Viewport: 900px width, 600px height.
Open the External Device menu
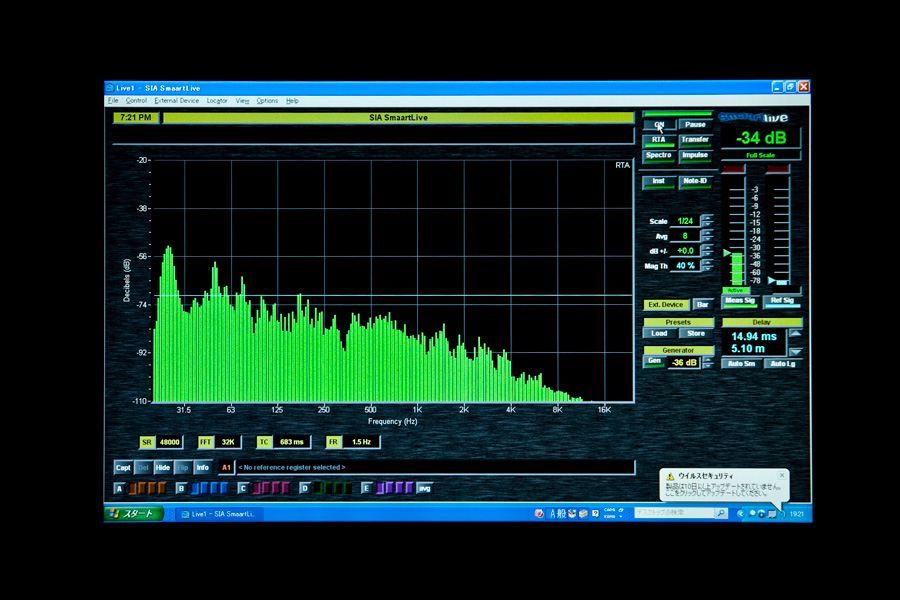pos(177,100)
